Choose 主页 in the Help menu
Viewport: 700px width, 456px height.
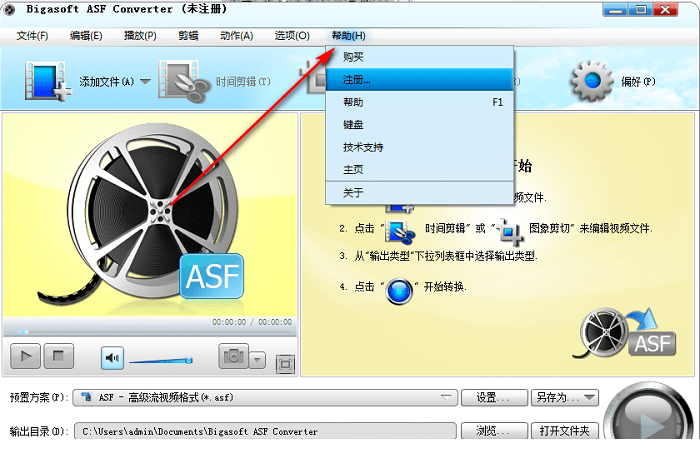point(420,169)
